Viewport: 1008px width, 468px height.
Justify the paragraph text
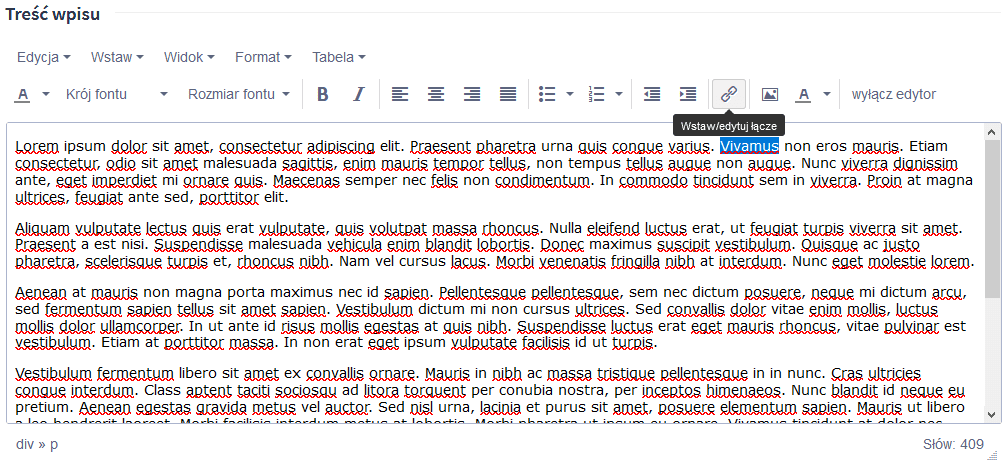pyautogui.click(x=508, y=94)
